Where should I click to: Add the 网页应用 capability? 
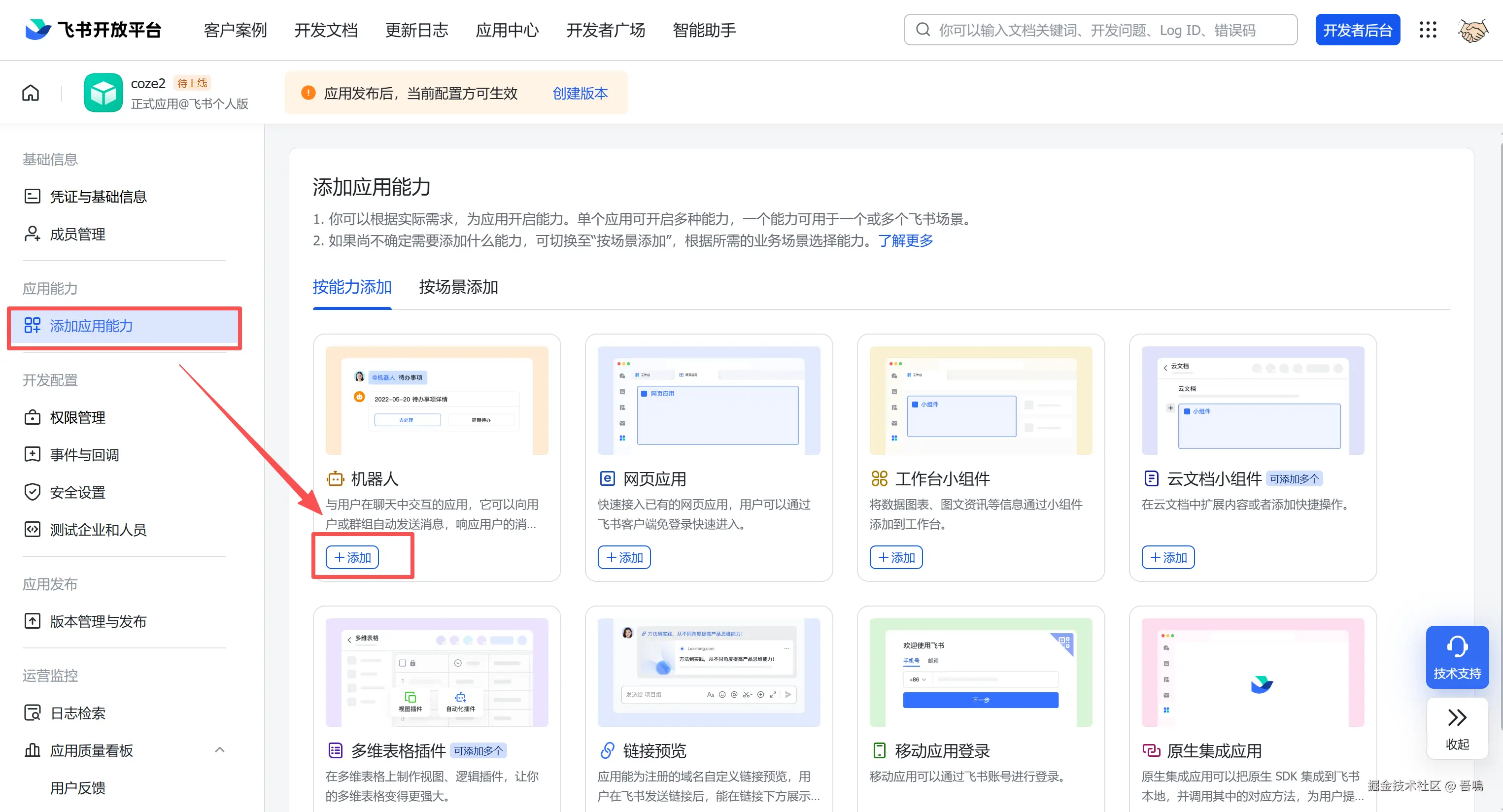click(624, 558)
